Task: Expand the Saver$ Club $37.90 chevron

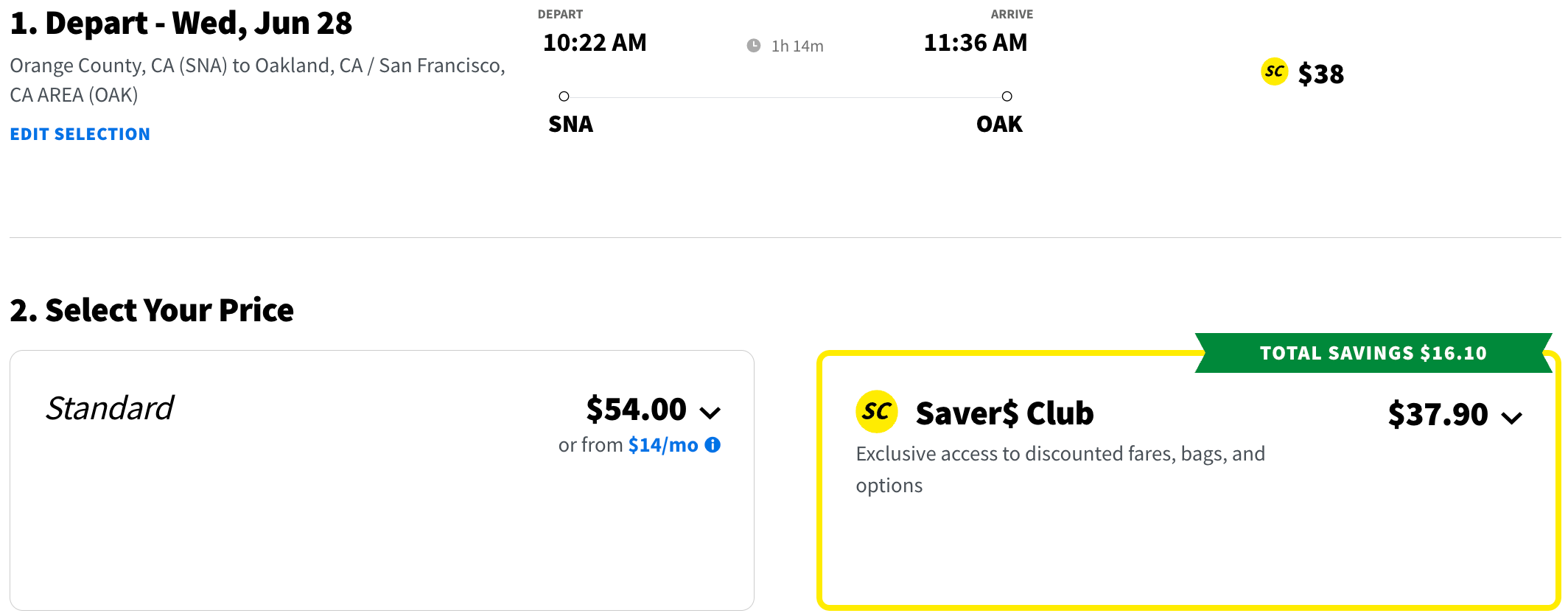Action: coord(1512,418)
